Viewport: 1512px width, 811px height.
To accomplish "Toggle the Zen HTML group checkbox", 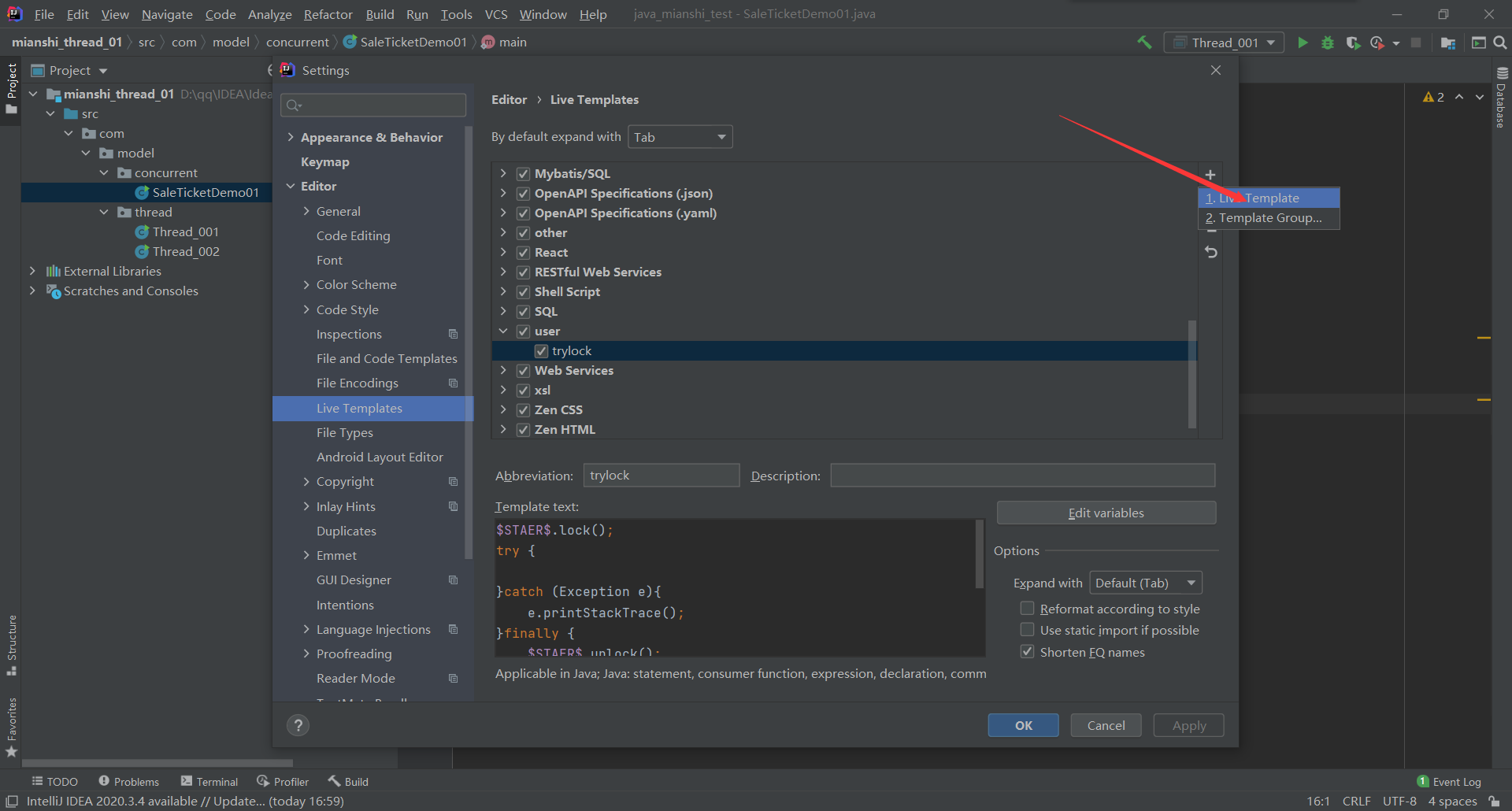I will [x=523, y=429].
